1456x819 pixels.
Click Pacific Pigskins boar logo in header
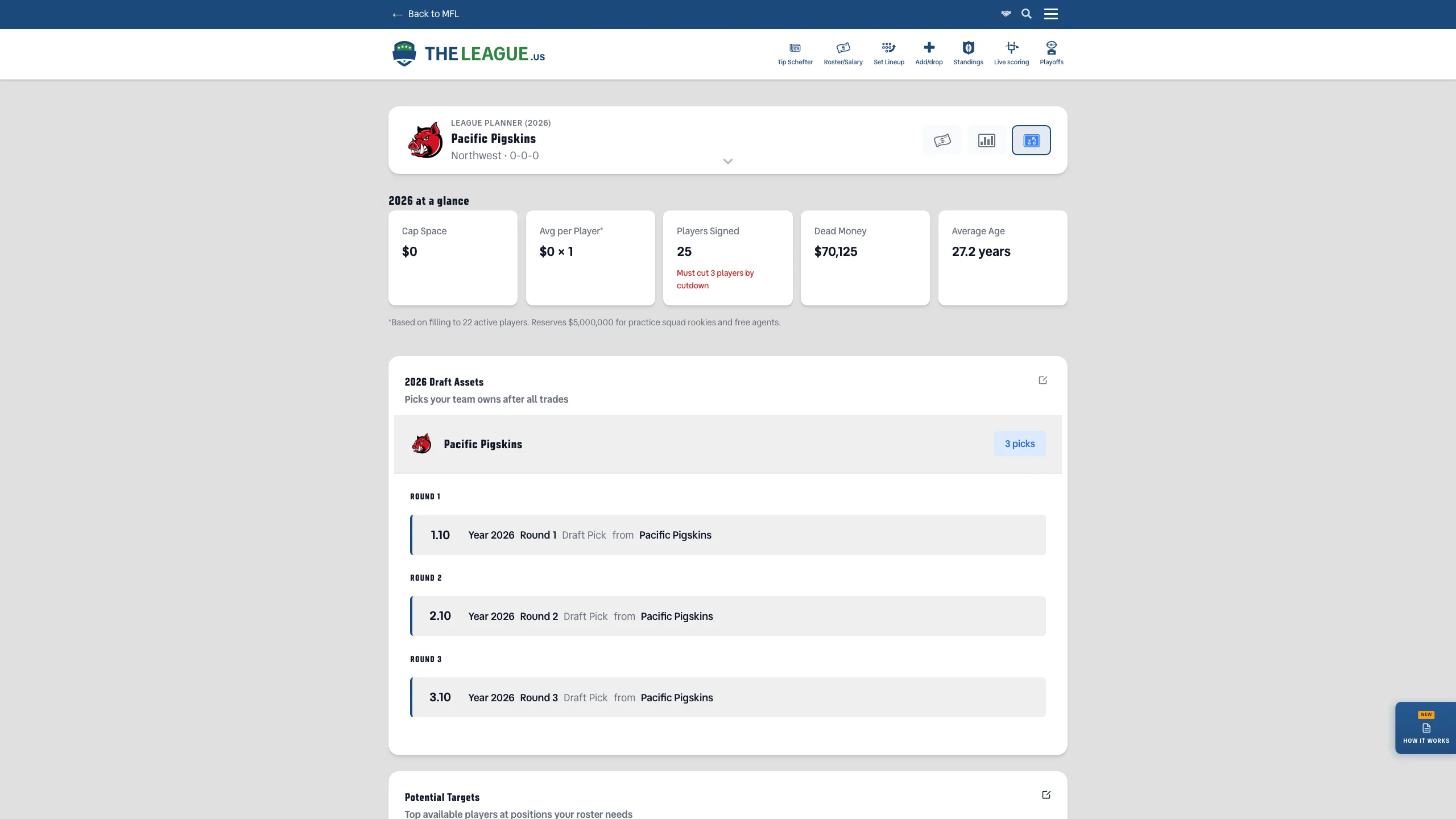tap(425, 140)
